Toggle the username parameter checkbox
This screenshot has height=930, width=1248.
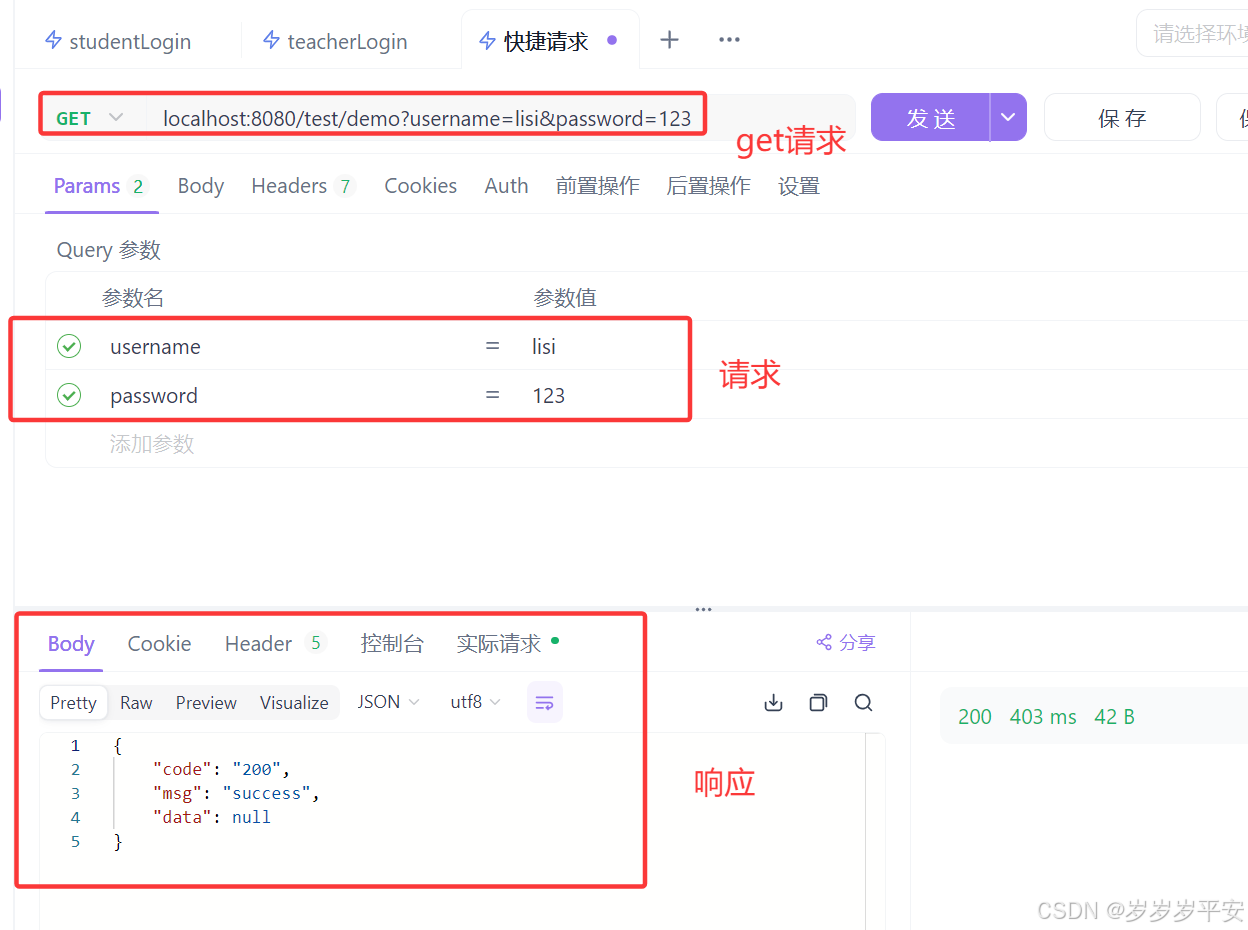click(x=69, y=347)
